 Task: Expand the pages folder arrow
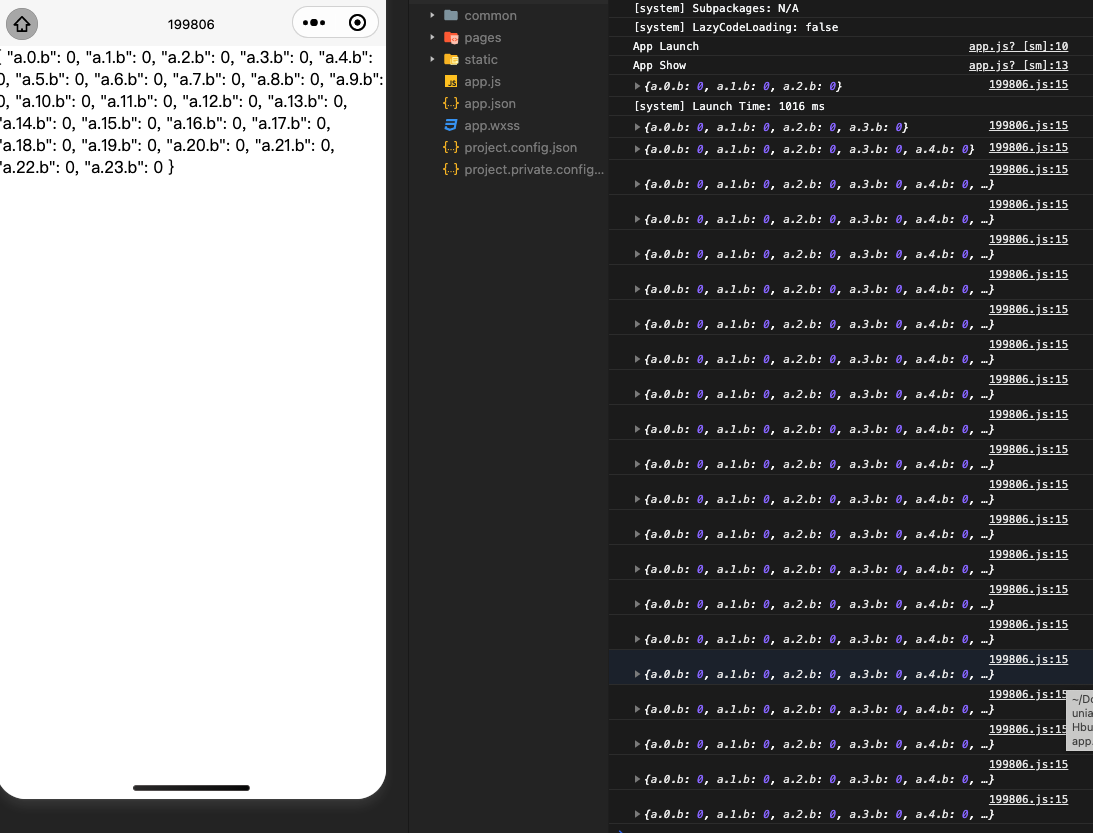click(432, 37)
